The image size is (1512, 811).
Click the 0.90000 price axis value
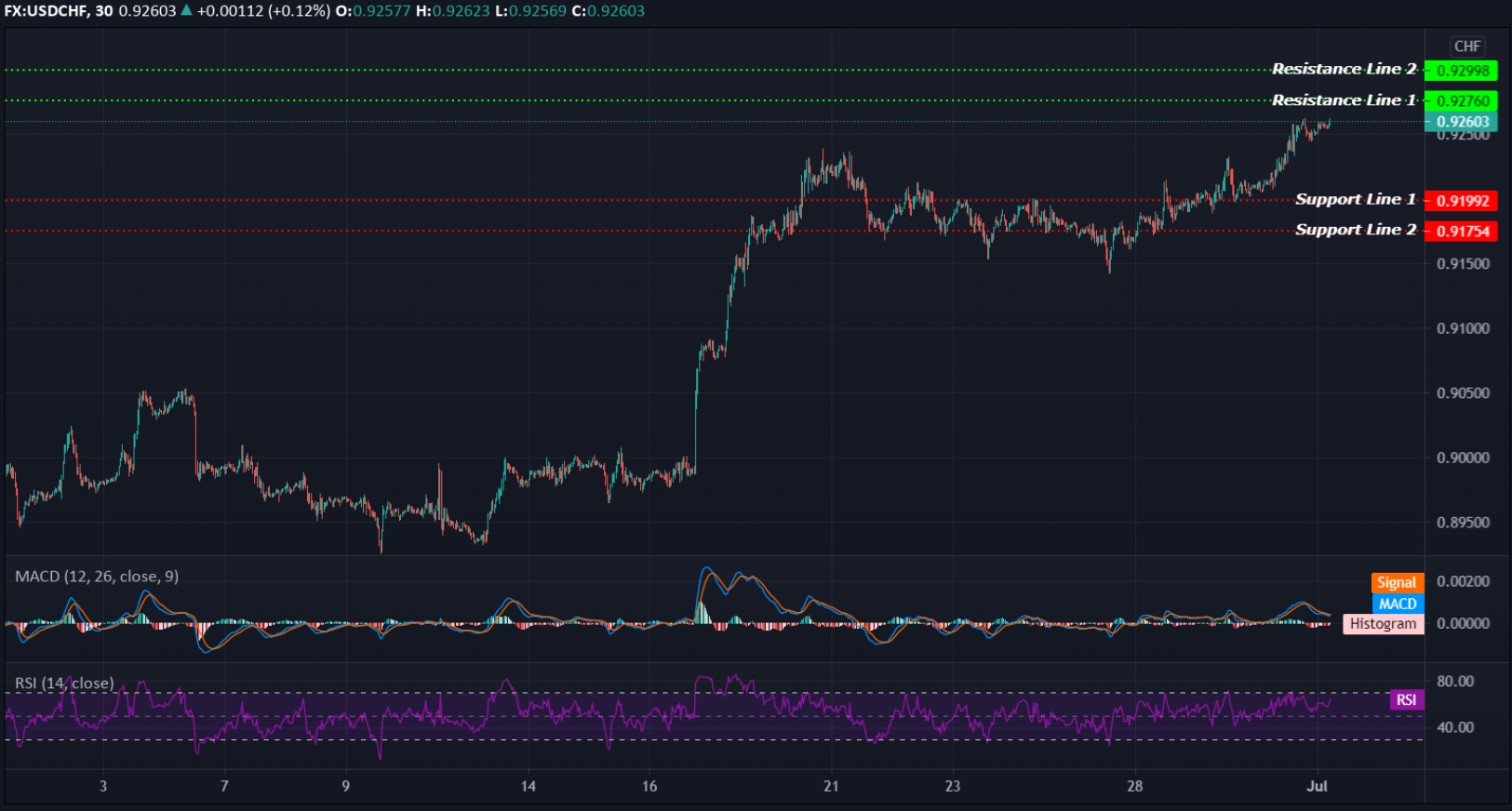click(1463, 458)
